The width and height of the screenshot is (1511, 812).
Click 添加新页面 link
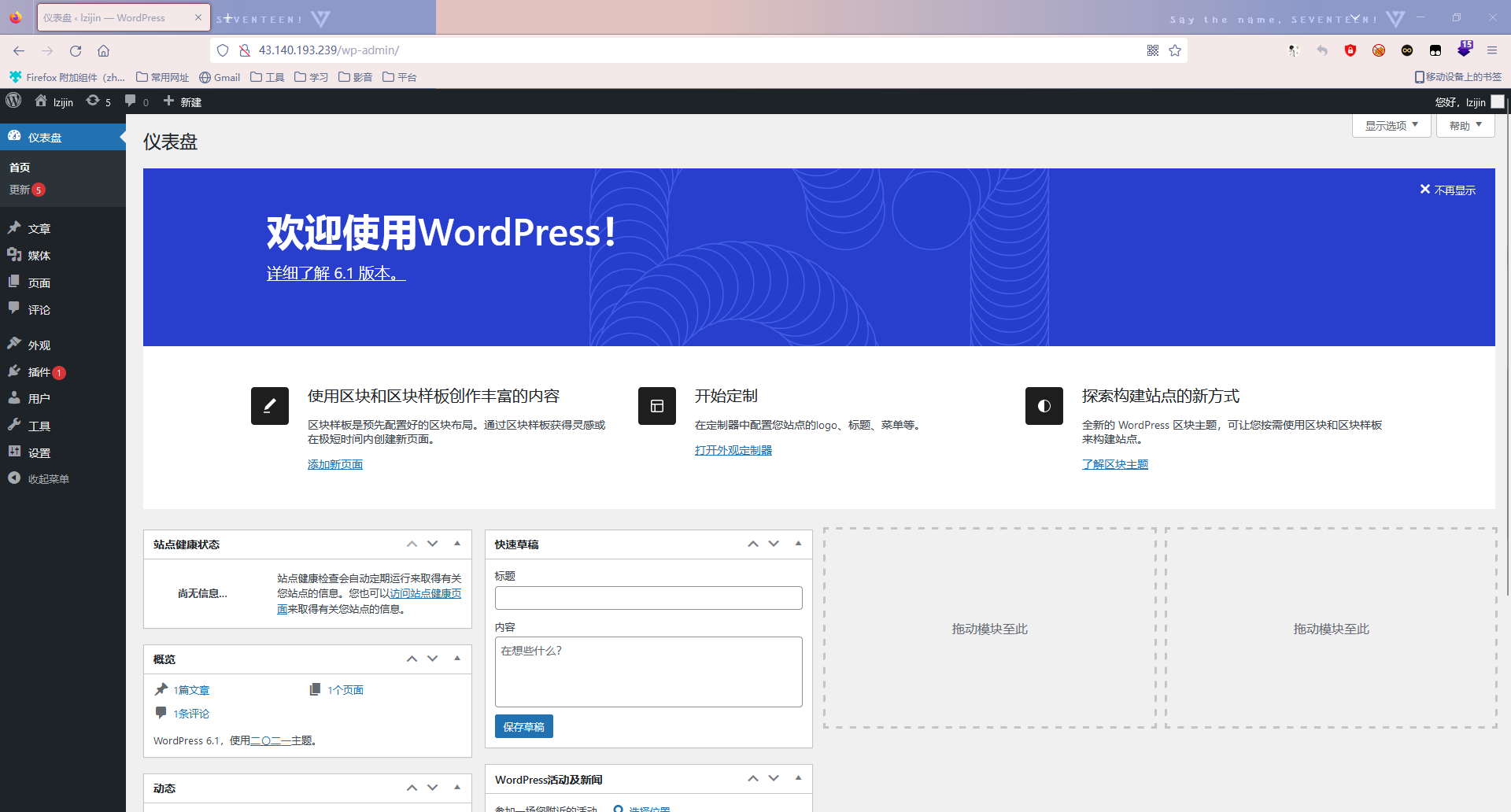click(335, 464)
